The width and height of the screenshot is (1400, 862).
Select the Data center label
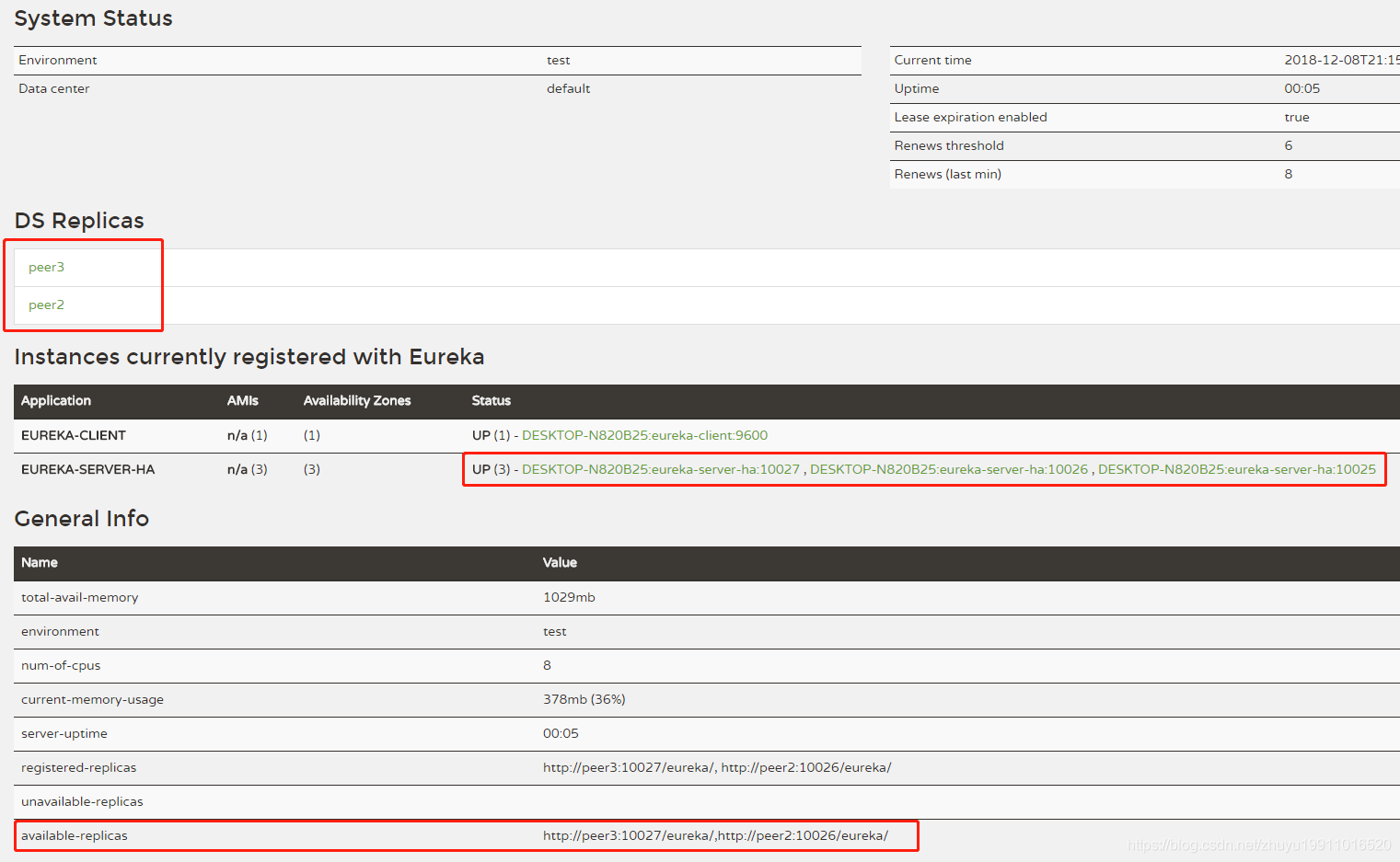tap(54, 88)
